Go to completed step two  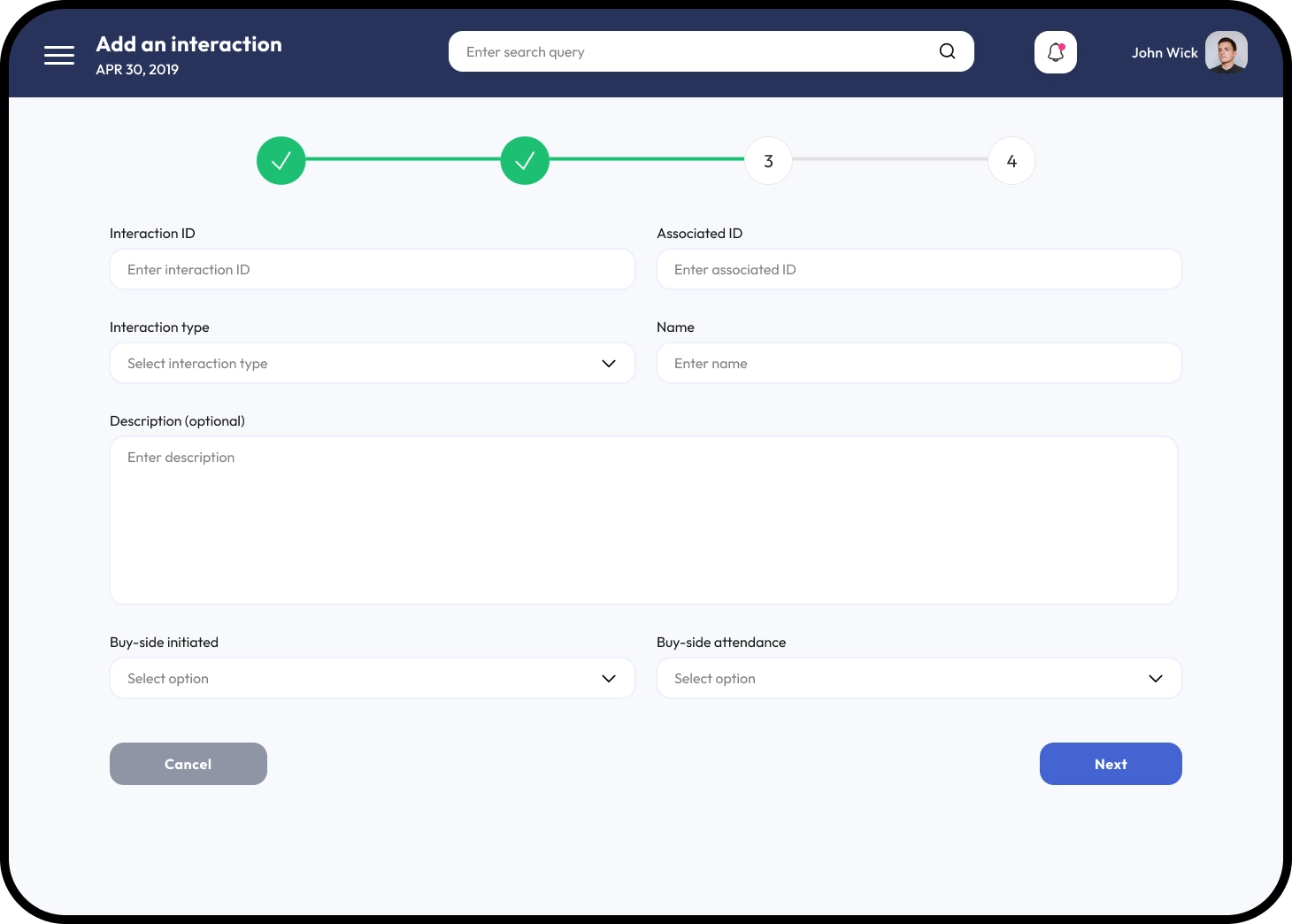(525, 161)
